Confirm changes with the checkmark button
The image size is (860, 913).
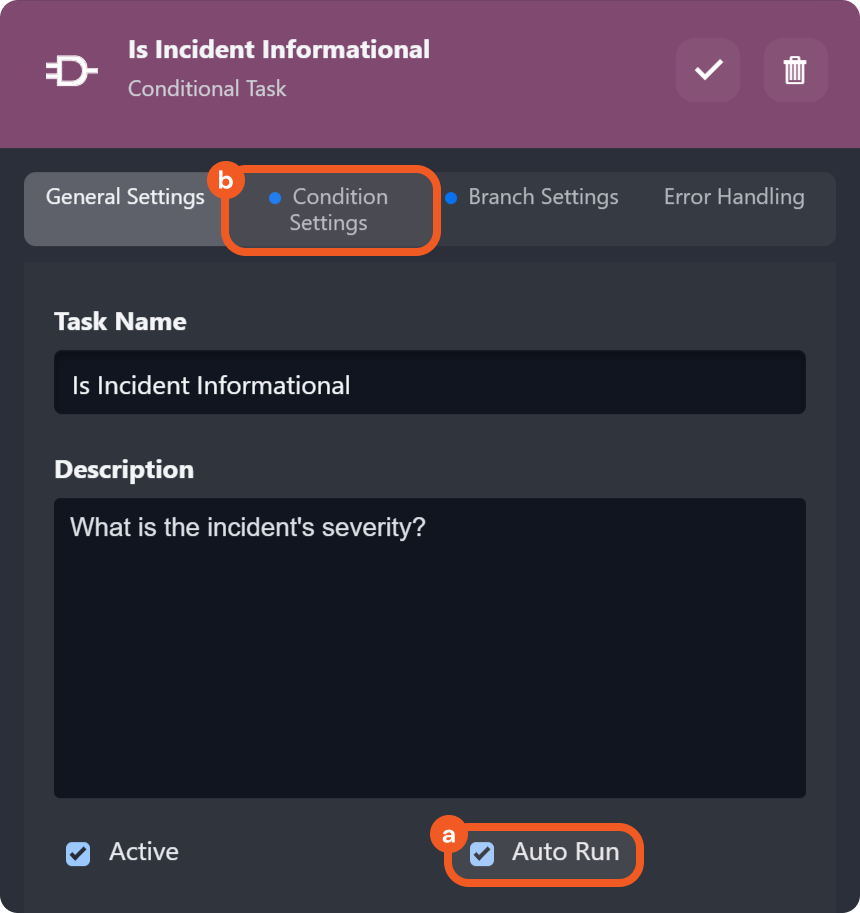[x=708, y=70]
